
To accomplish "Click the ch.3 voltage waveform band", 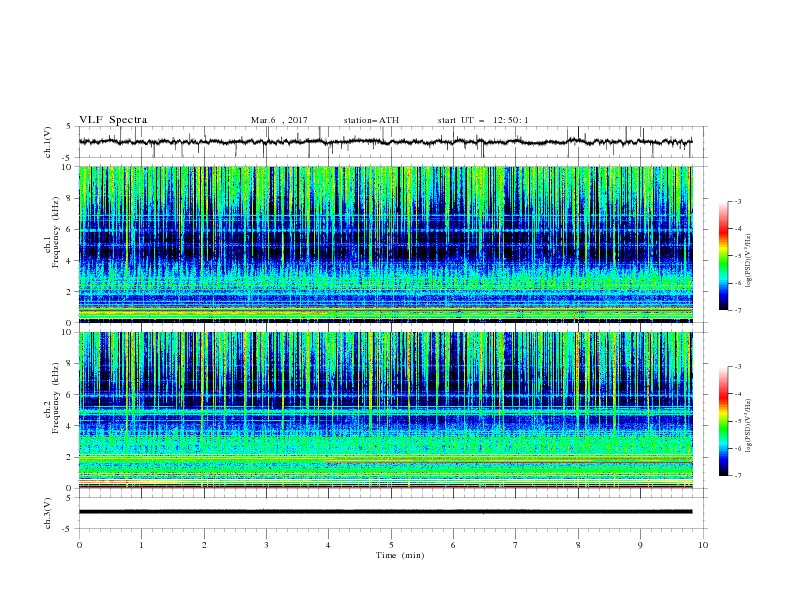I will 385,512.
